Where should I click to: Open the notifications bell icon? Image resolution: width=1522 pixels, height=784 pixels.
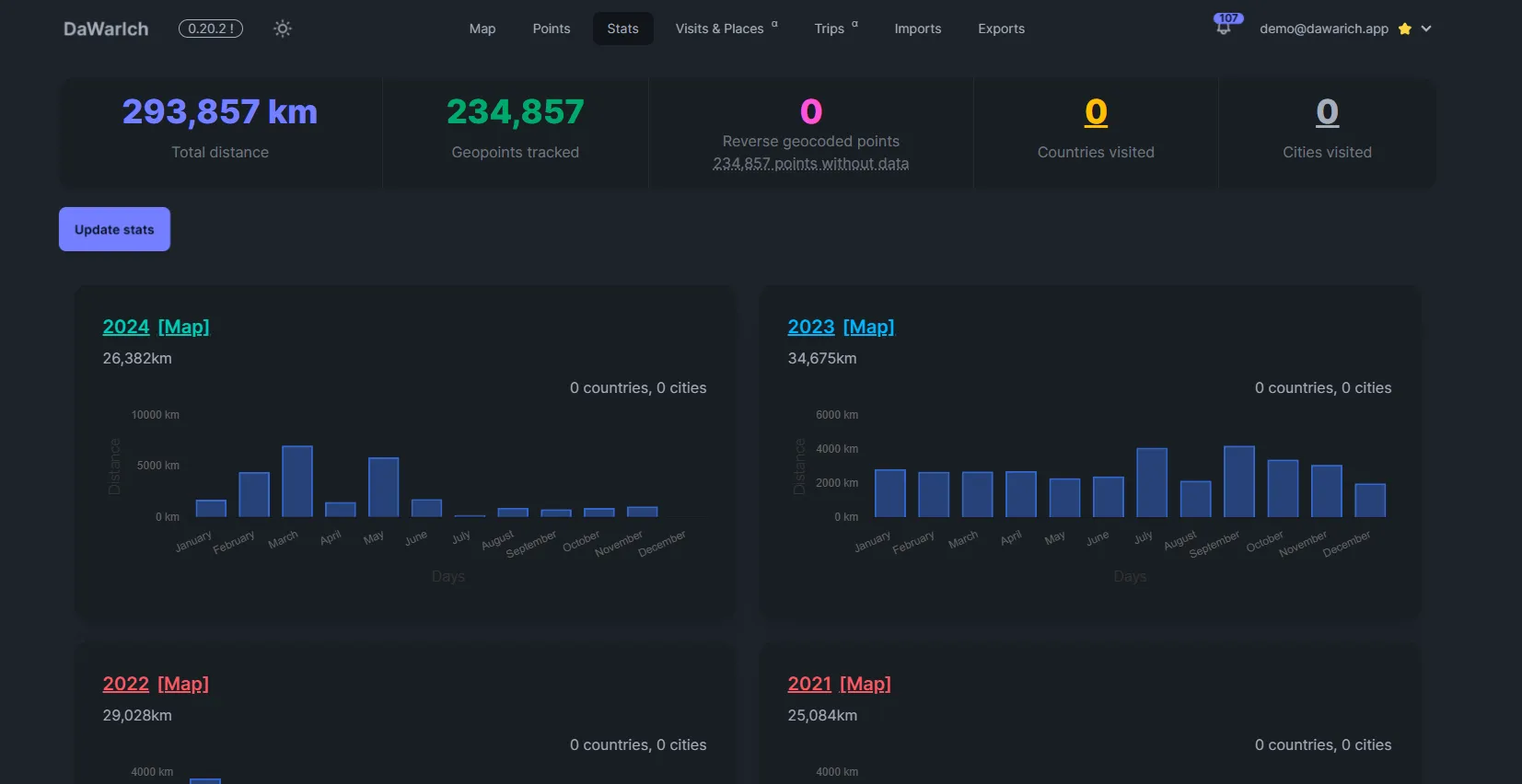click(x=1223, y=29)
